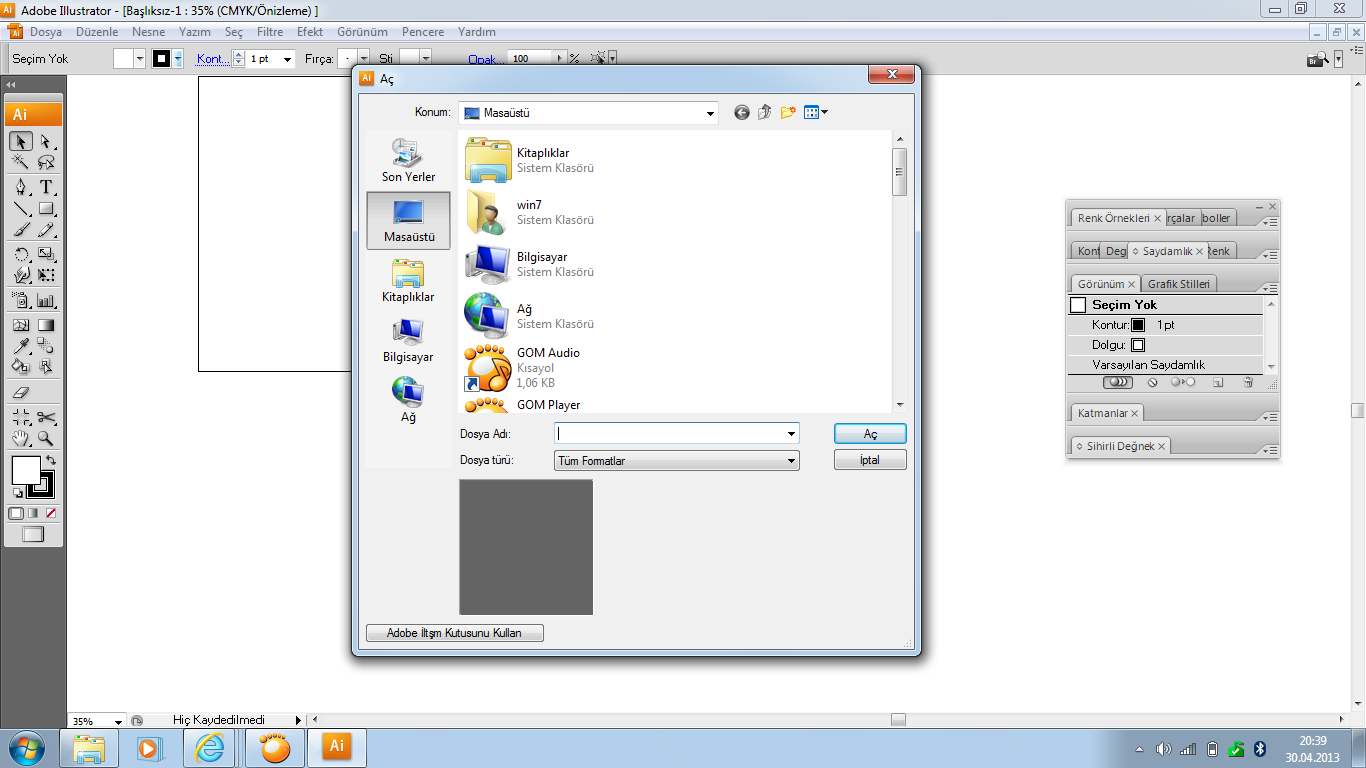The width and height of the screenshot is (1366, 768).
Task: Set paint mode to Gradient button
Action: tap(33, 513)
